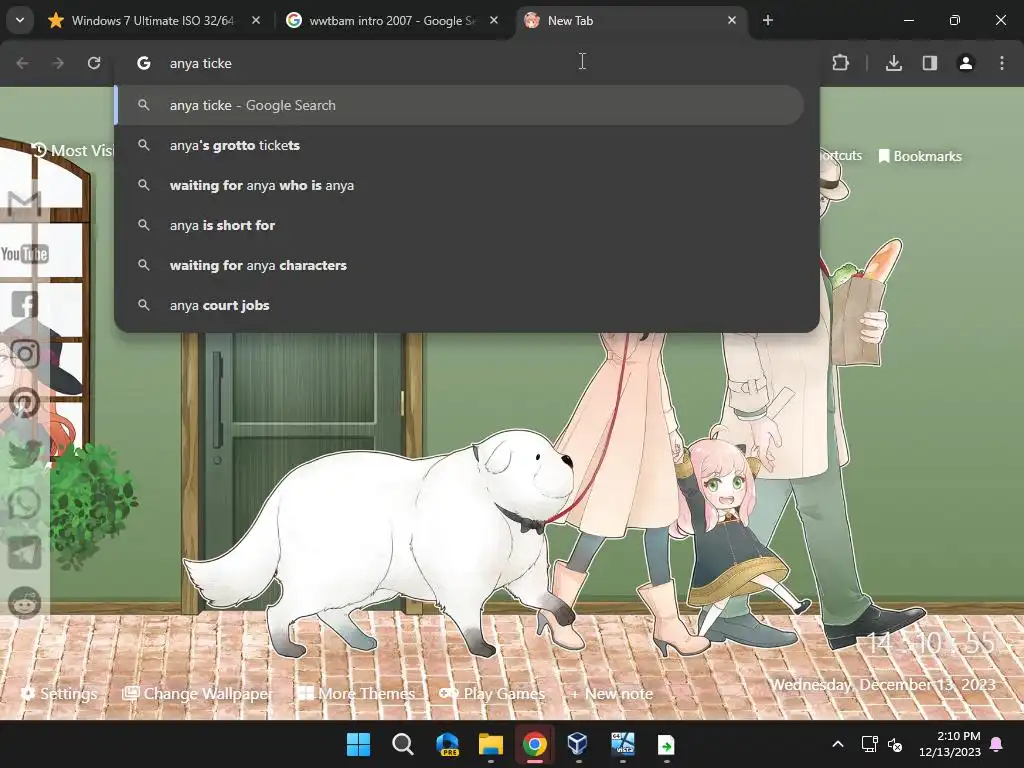The image size is (1024, 768).
Task: Click muted volume tray icon
Action: [x=895, y=744]
